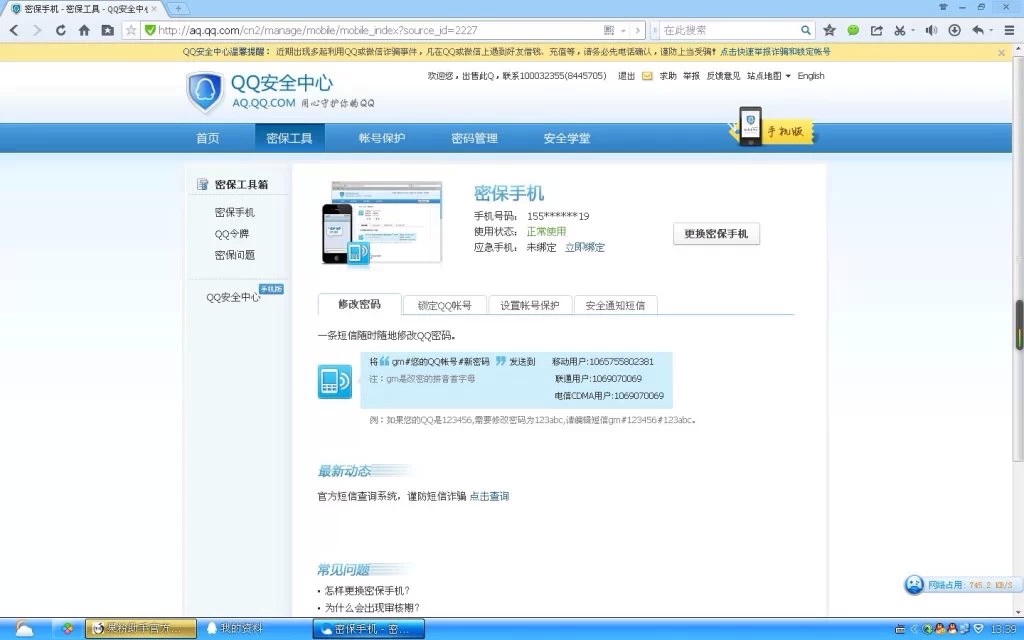Open the 密码管理 navigation menu
The height and width of the screenshot is (640, 1024).
point(475,138)
